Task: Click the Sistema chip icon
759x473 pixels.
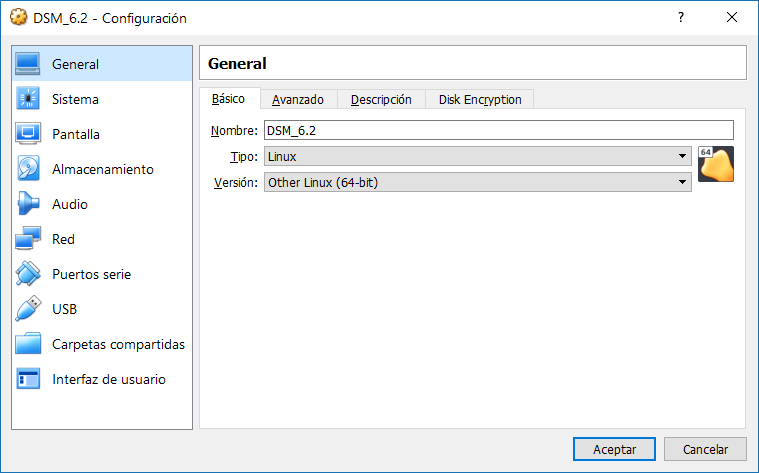Action: click(x=28, y=99)
